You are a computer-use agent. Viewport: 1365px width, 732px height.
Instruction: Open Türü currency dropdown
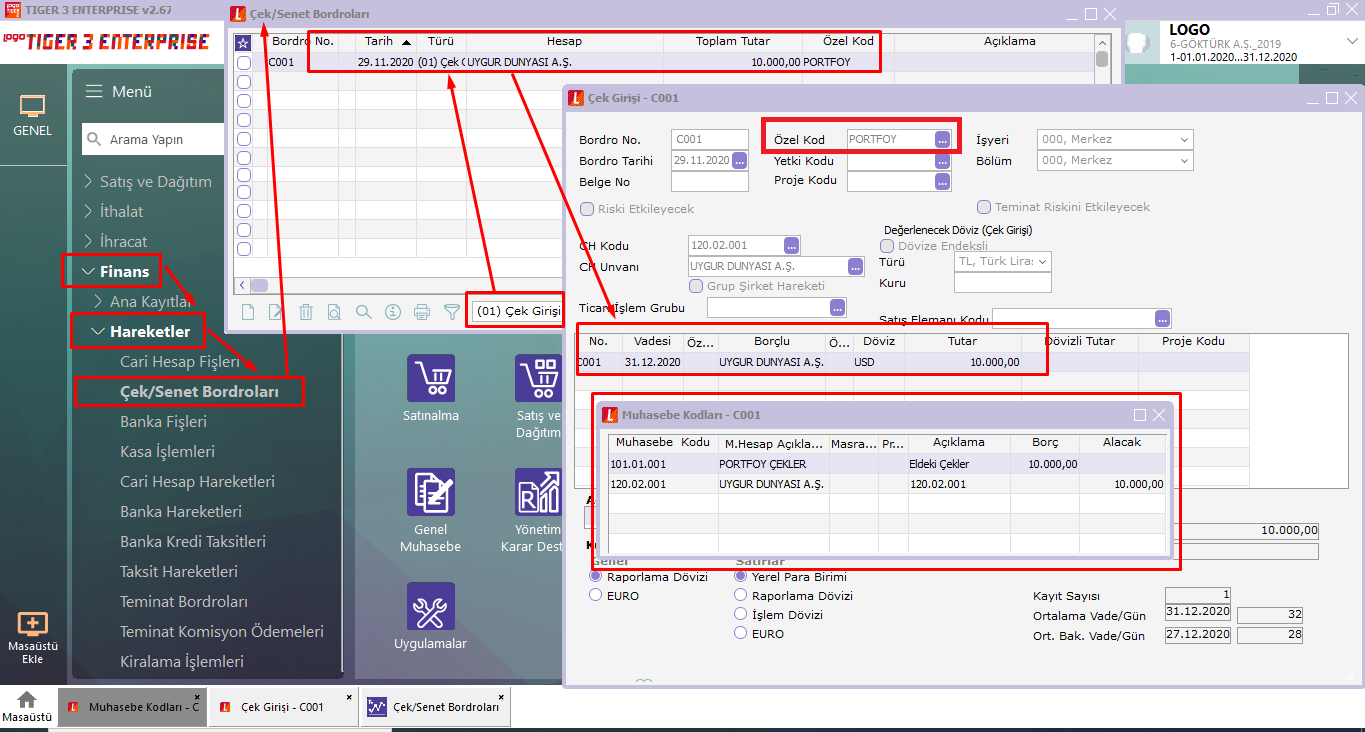point(1002,261)
